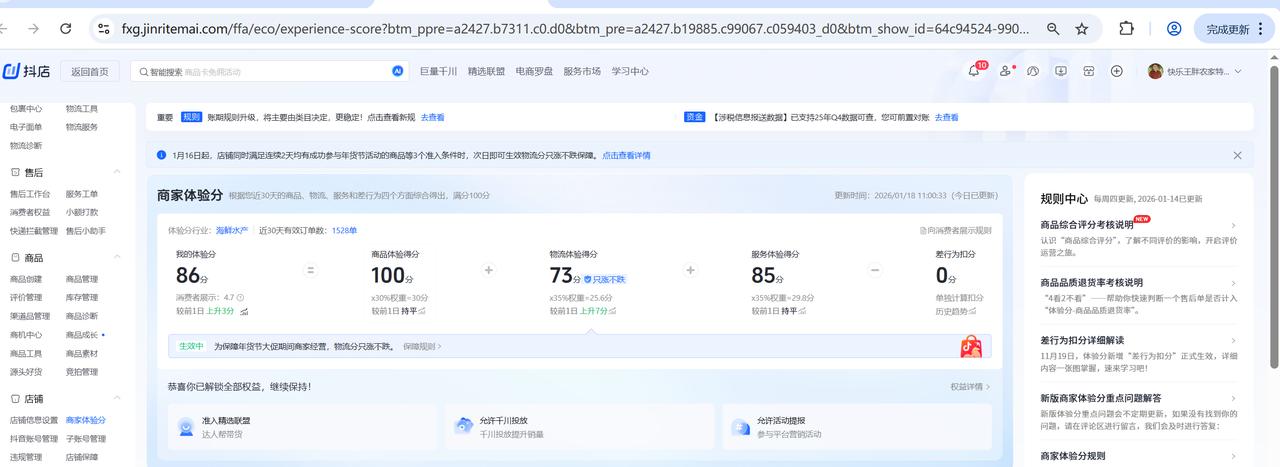Click the 只涨不跌 badge by logistics score
1280x467 pixels.
point(605,279)
